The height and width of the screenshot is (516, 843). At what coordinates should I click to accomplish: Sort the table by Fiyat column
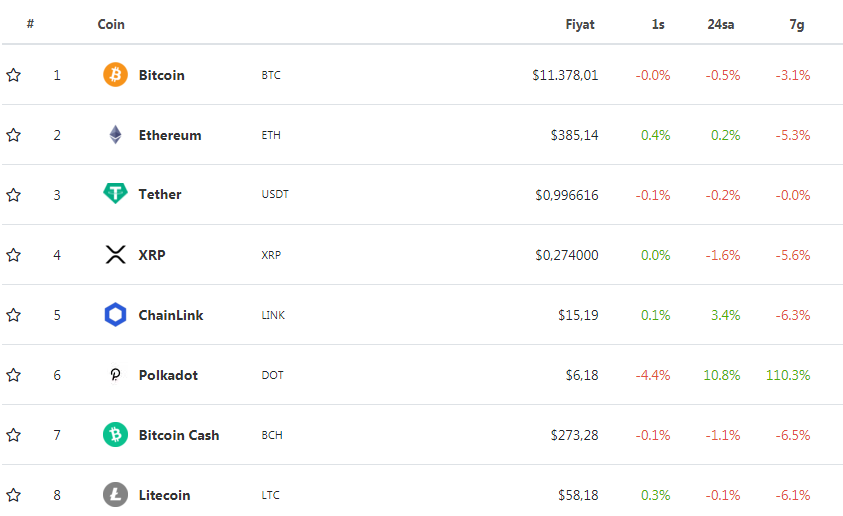(580, 25)
